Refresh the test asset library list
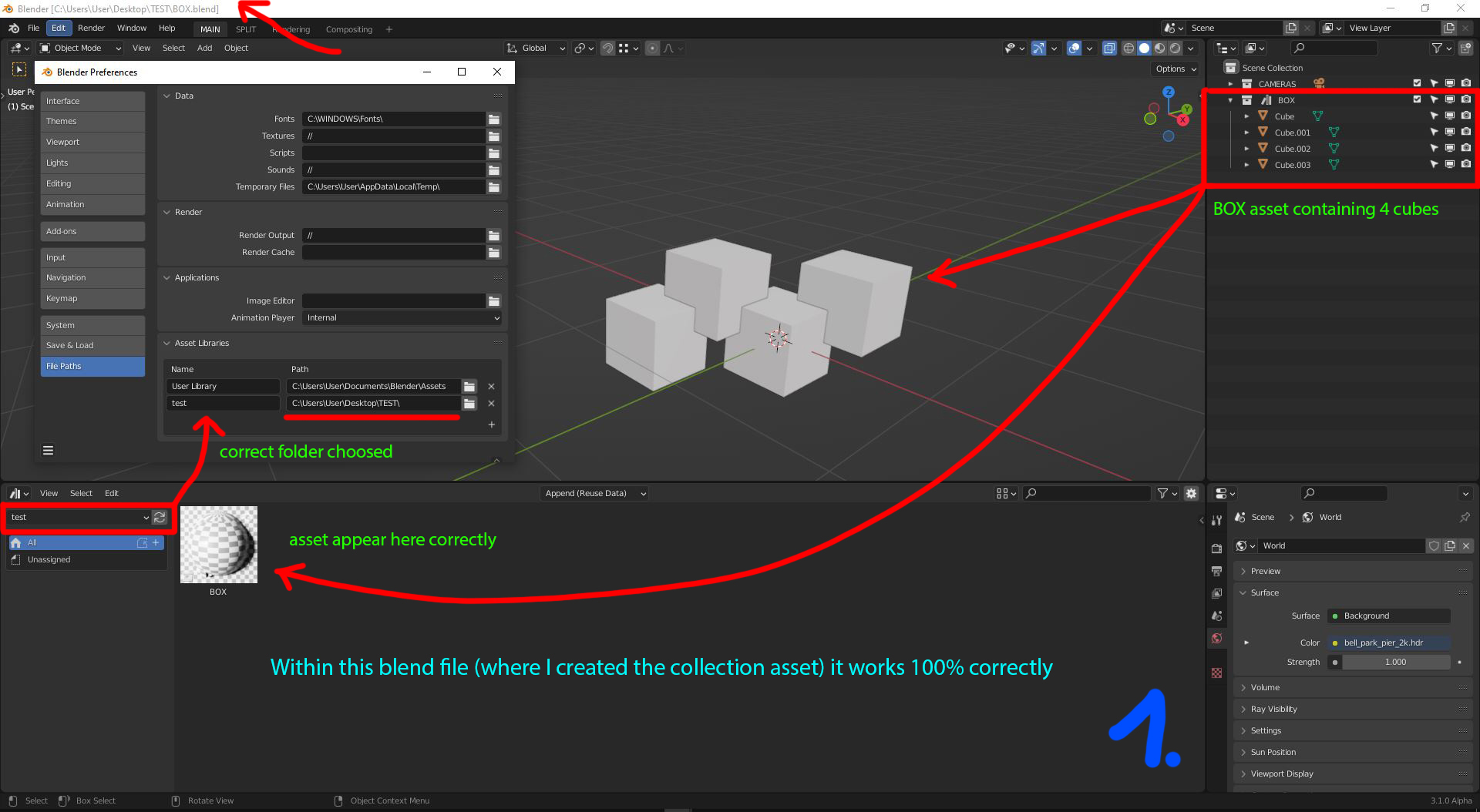The width and height of the screenshot is (1480, 812). pyautogui.click(x=160, y=518)
